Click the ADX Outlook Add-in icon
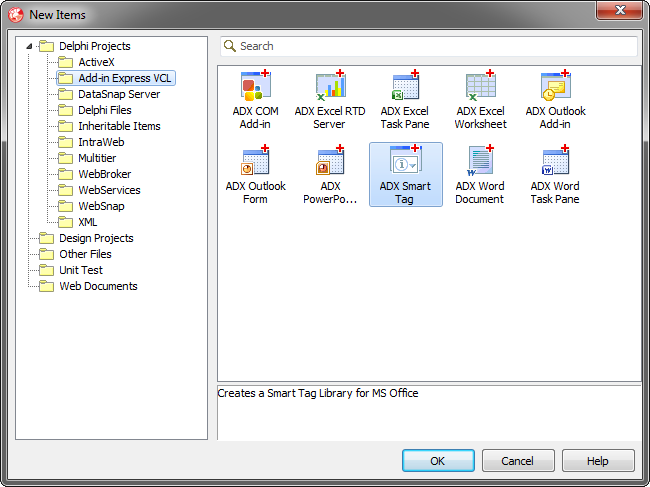This screenshot has height=487, width=650. coord(555,86)
